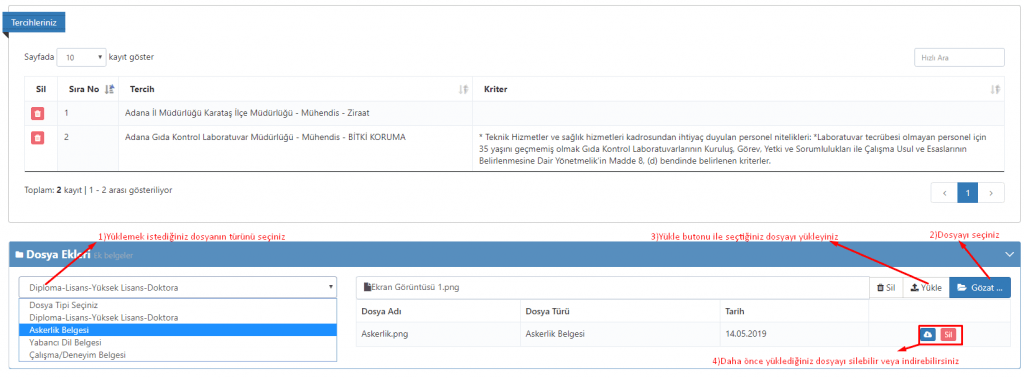The image size is (1024, 379).
Task: Clear the selected file with the Sil button beside Yükle
Action: [886, 288]
